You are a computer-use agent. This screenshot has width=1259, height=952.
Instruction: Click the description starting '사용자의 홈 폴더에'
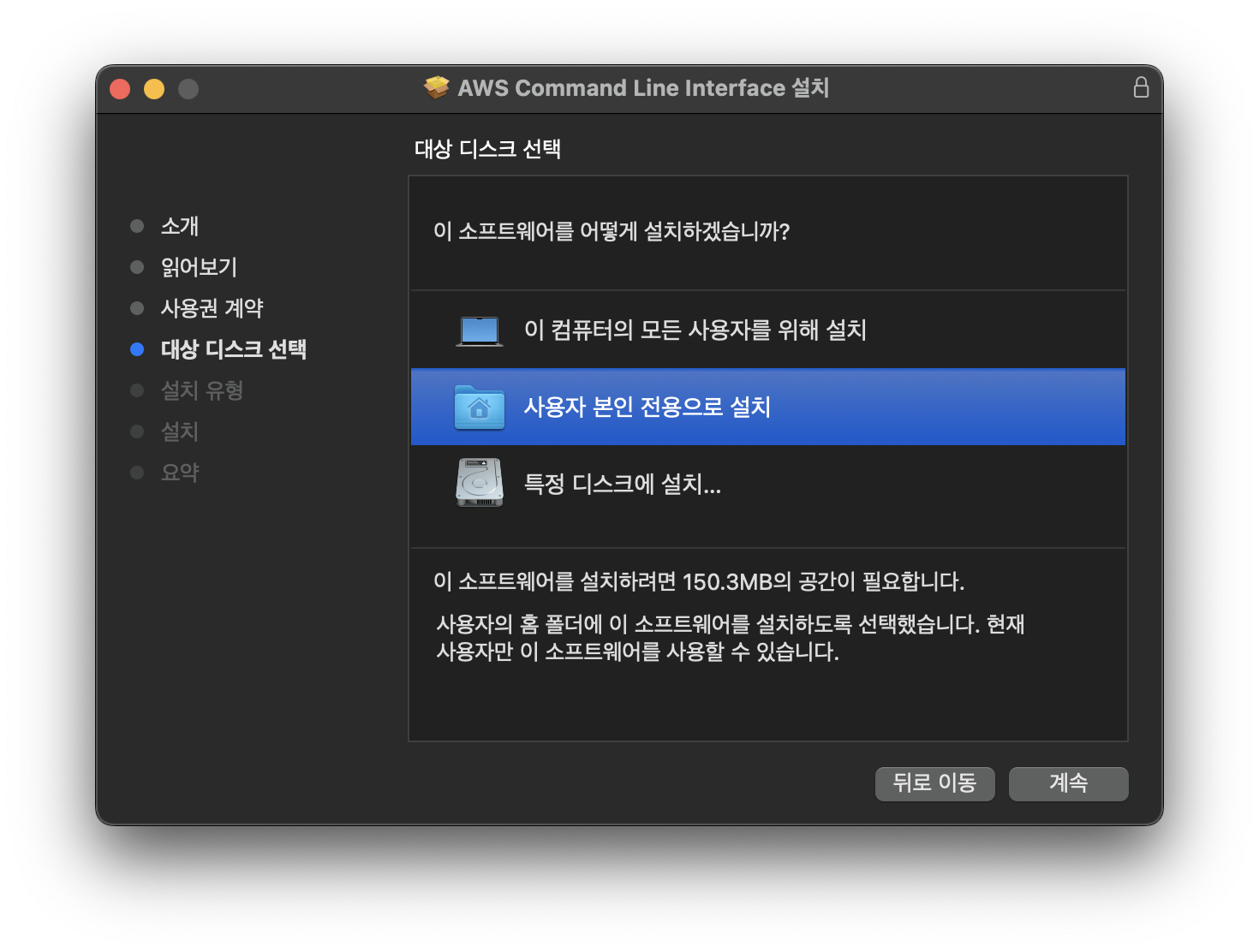731,638
